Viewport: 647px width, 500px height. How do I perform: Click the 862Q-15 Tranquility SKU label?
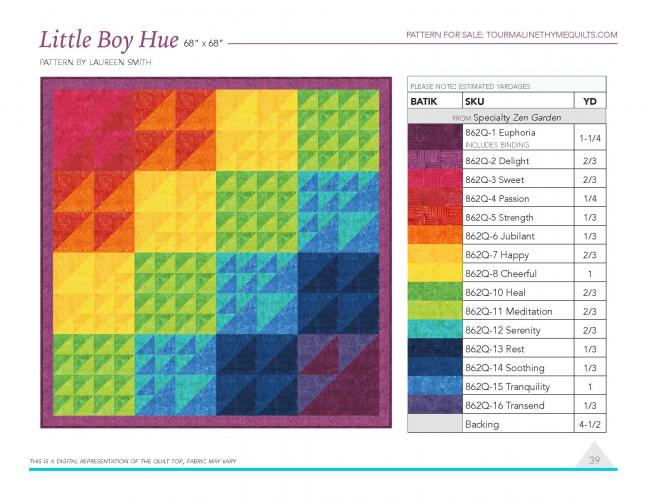point(504,386)
